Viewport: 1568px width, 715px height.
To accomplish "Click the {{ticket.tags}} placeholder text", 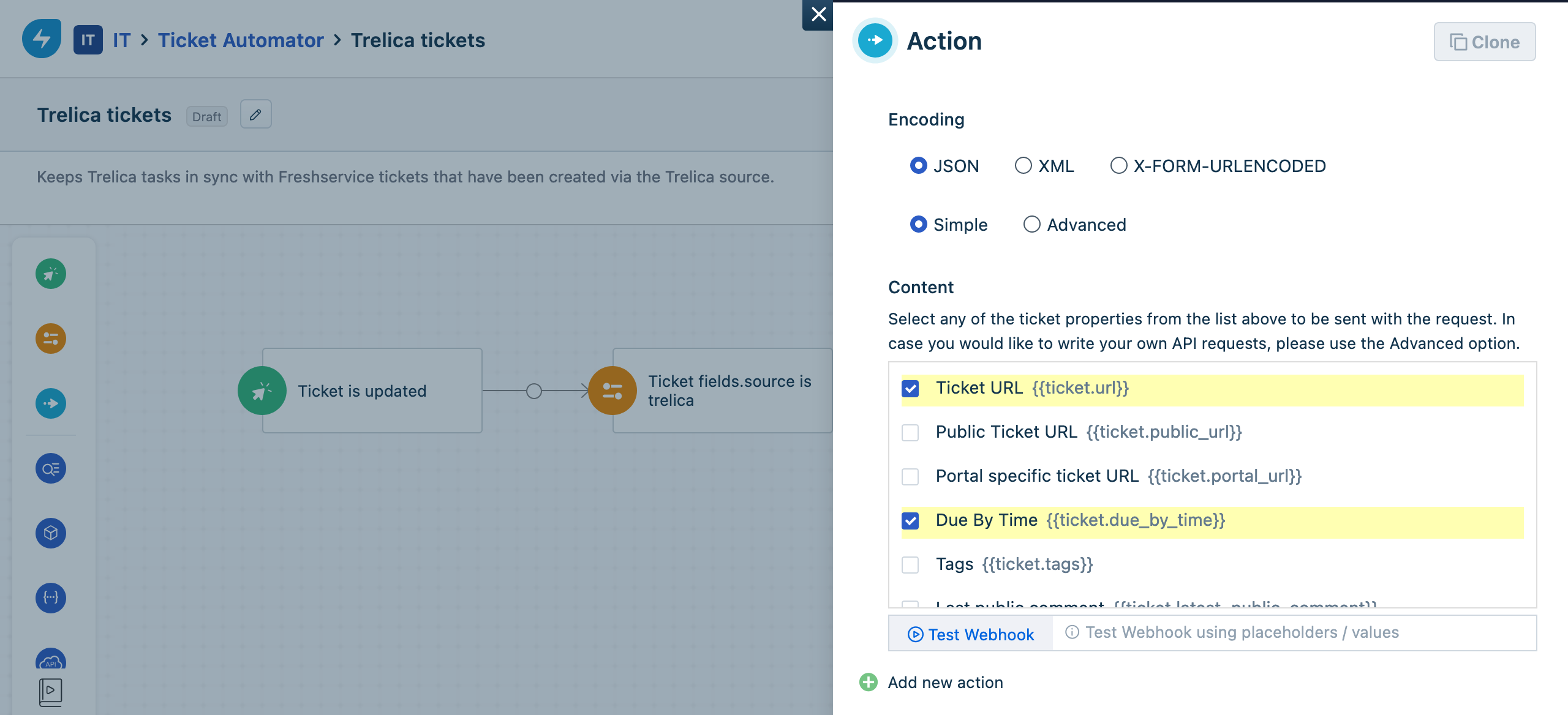I will [x=1038, y=564].
